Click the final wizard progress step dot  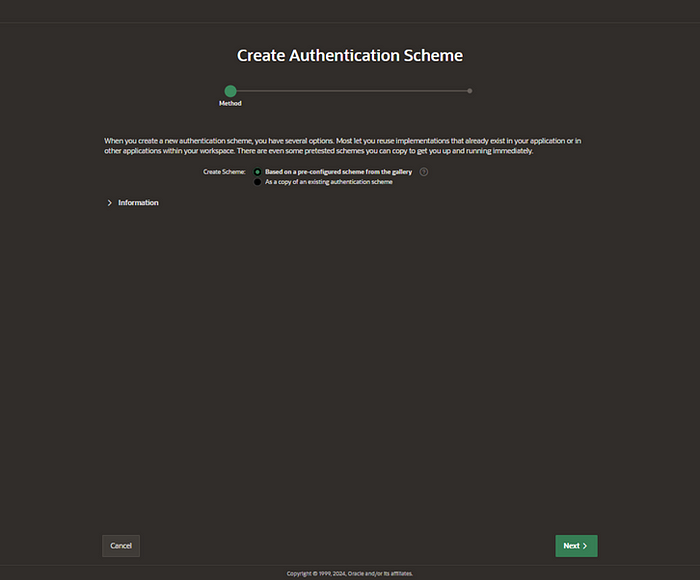point(470,91)
